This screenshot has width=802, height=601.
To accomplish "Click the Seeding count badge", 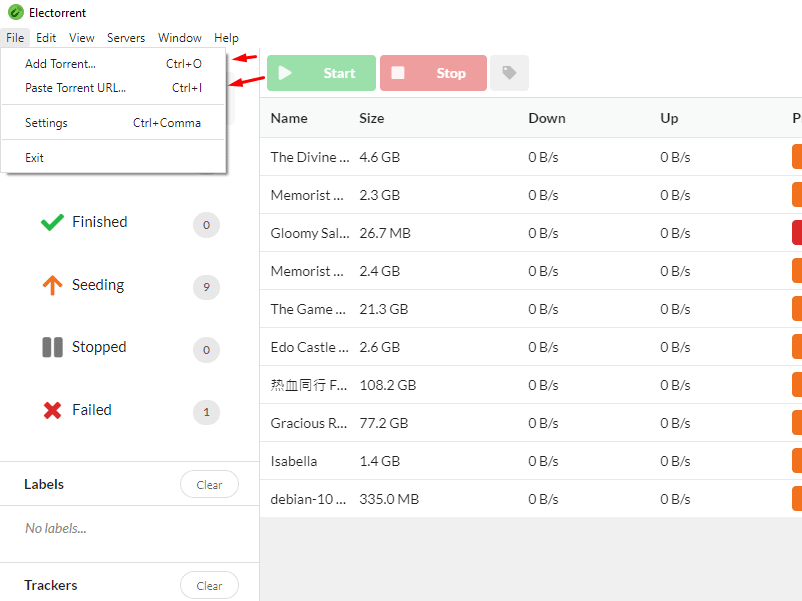I will pos(206,287).
